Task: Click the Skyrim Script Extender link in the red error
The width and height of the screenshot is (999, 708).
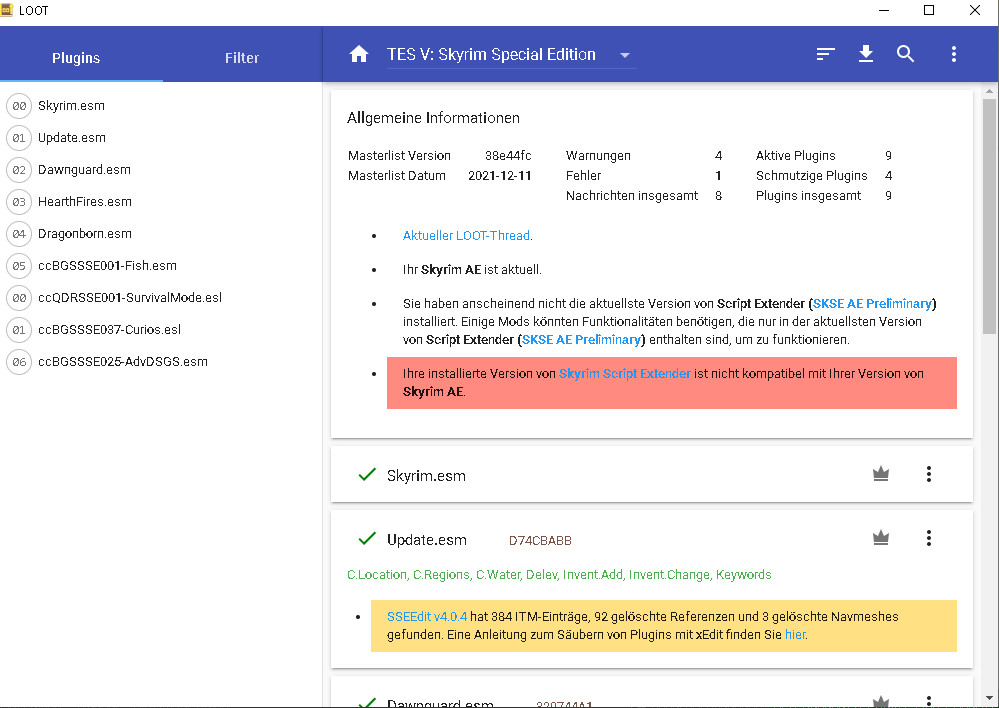Action: 624,374
